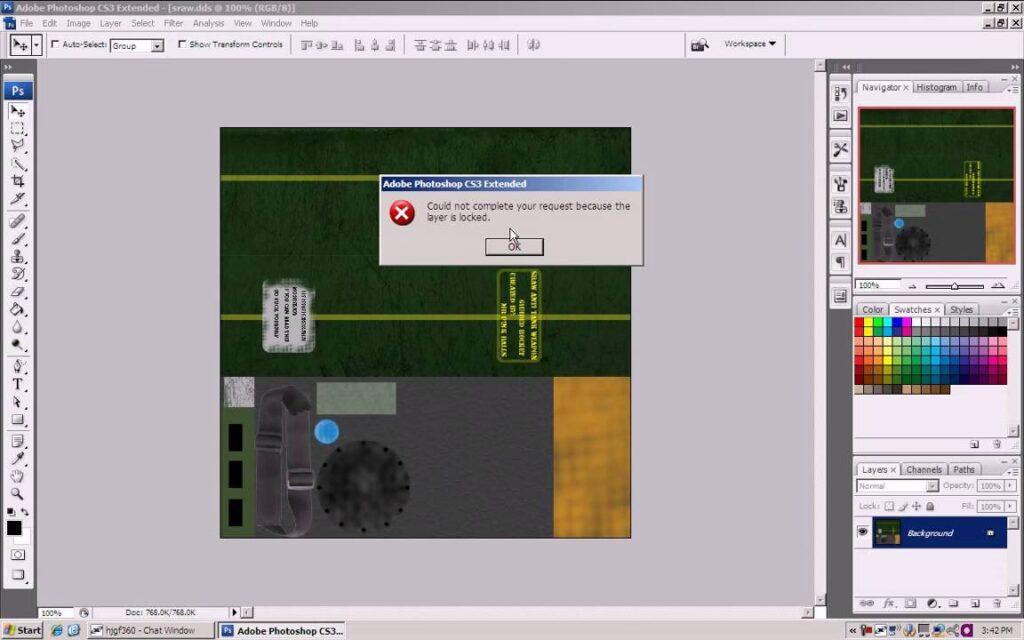The width and height of the screenshot is (1024, 640).
Task: Hide the Background layer via eye icon
Action: tap(863, 533)
